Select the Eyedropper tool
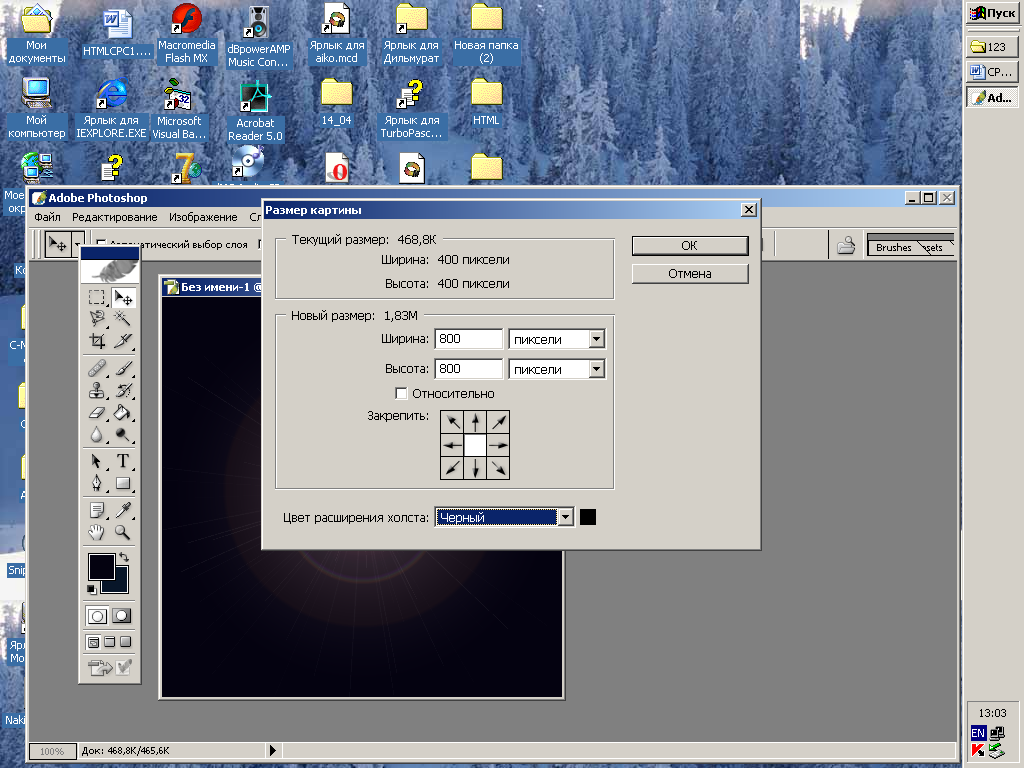This screenshot has height=768, width=1024. point(123,510)
